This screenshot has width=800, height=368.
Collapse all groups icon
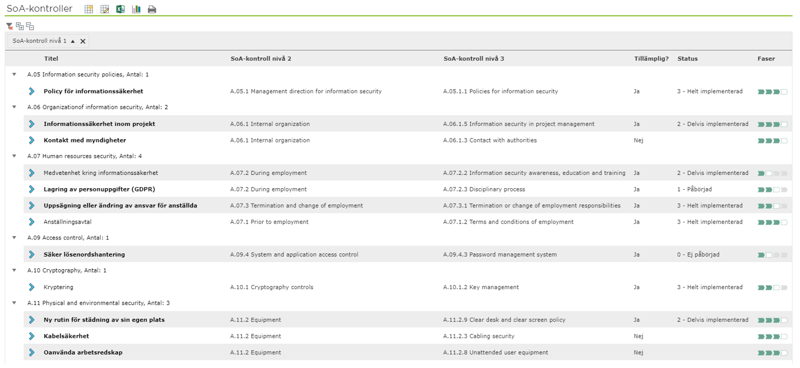coord(30,26)
